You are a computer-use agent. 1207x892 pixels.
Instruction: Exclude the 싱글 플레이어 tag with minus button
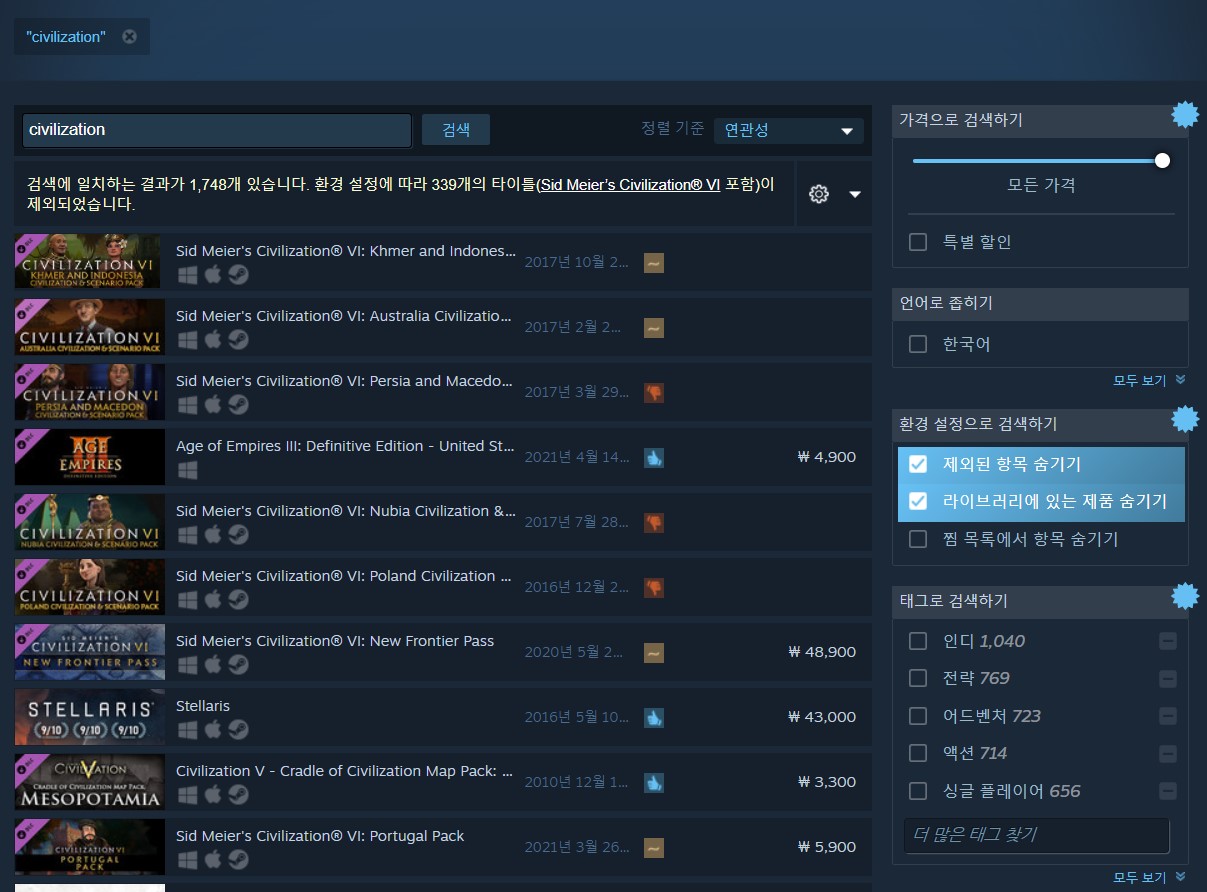[x=1167, y=791]
